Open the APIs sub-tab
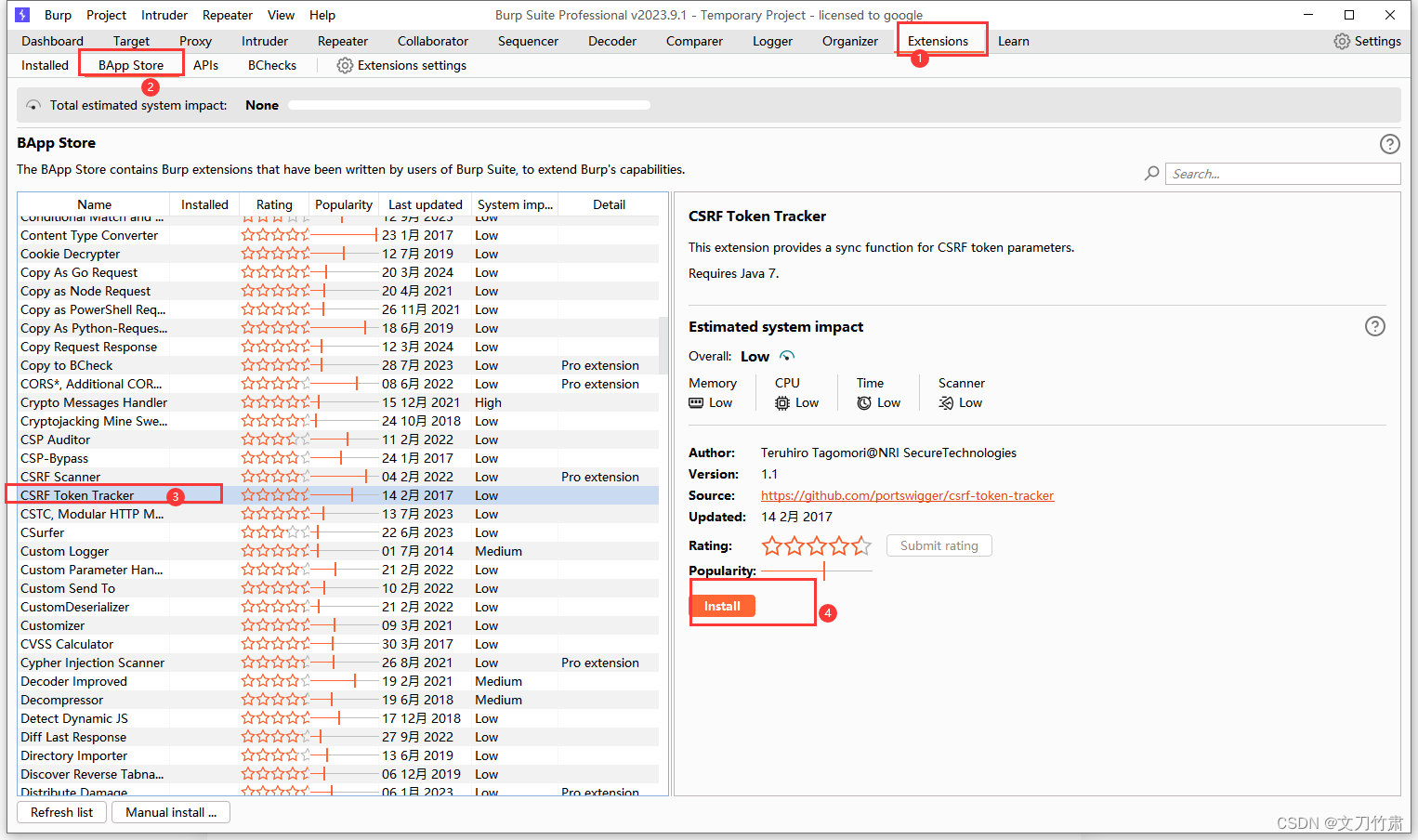Viewport: 1418px width, 840px height. (205, 65)
